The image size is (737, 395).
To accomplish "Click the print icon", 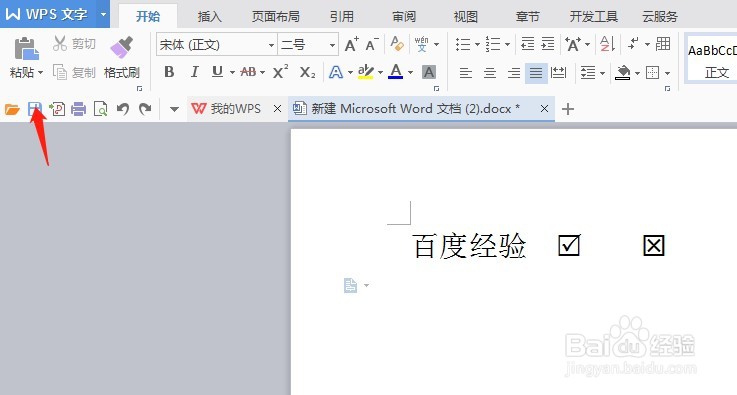I will coord(78,110).
